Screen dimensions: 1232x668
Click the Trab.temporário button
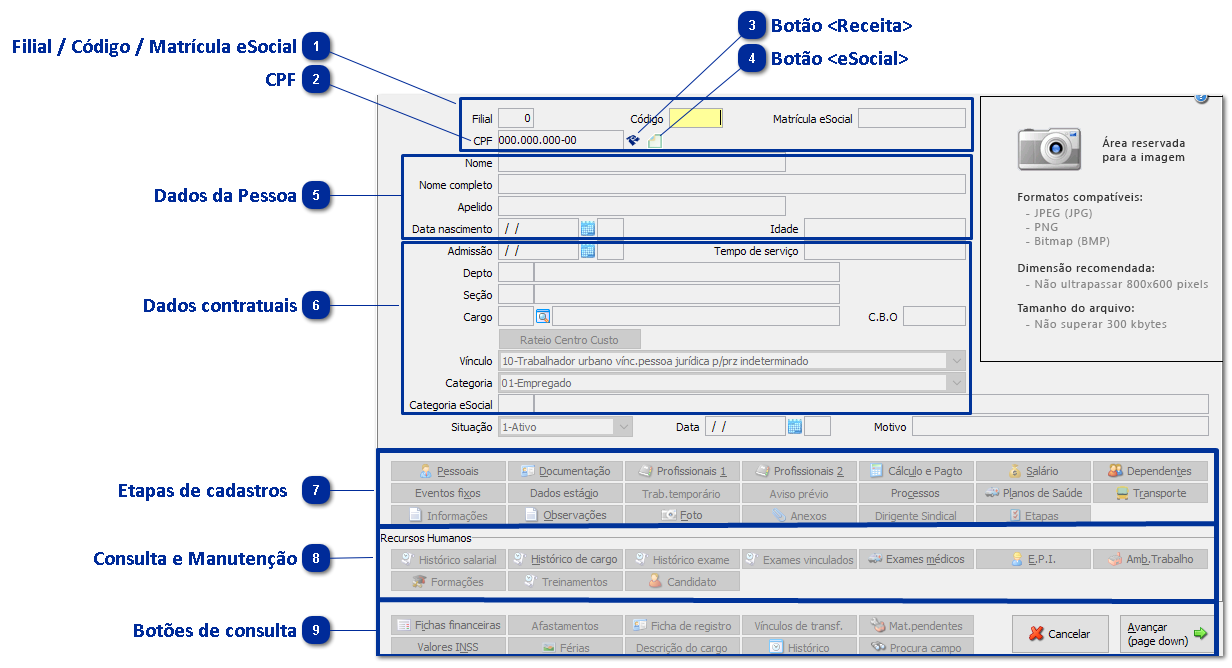pyautogui.click(x=682, y=493)
